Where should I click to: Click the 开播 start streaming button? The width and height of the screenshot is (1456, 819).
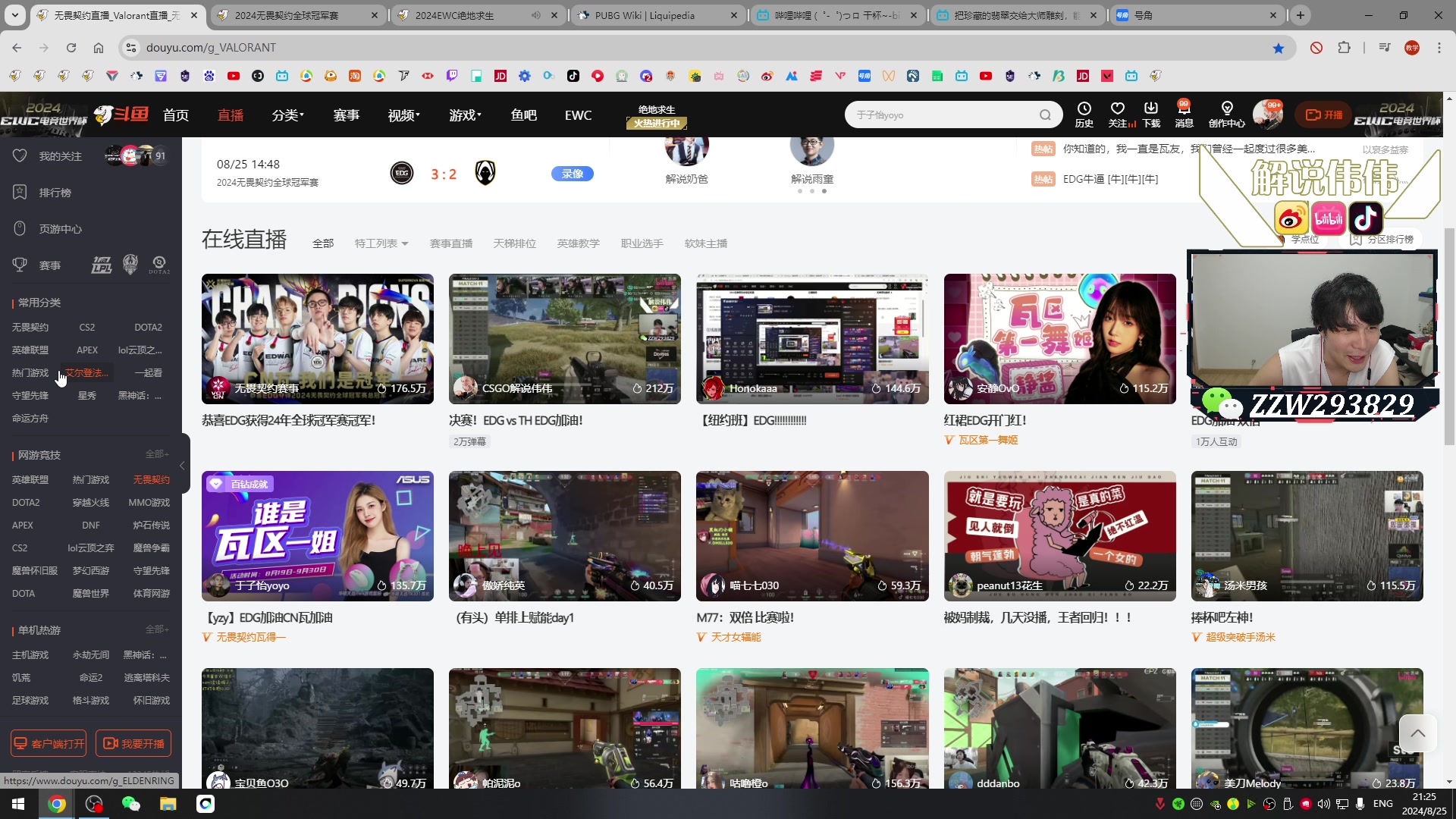coord(1324,115)
